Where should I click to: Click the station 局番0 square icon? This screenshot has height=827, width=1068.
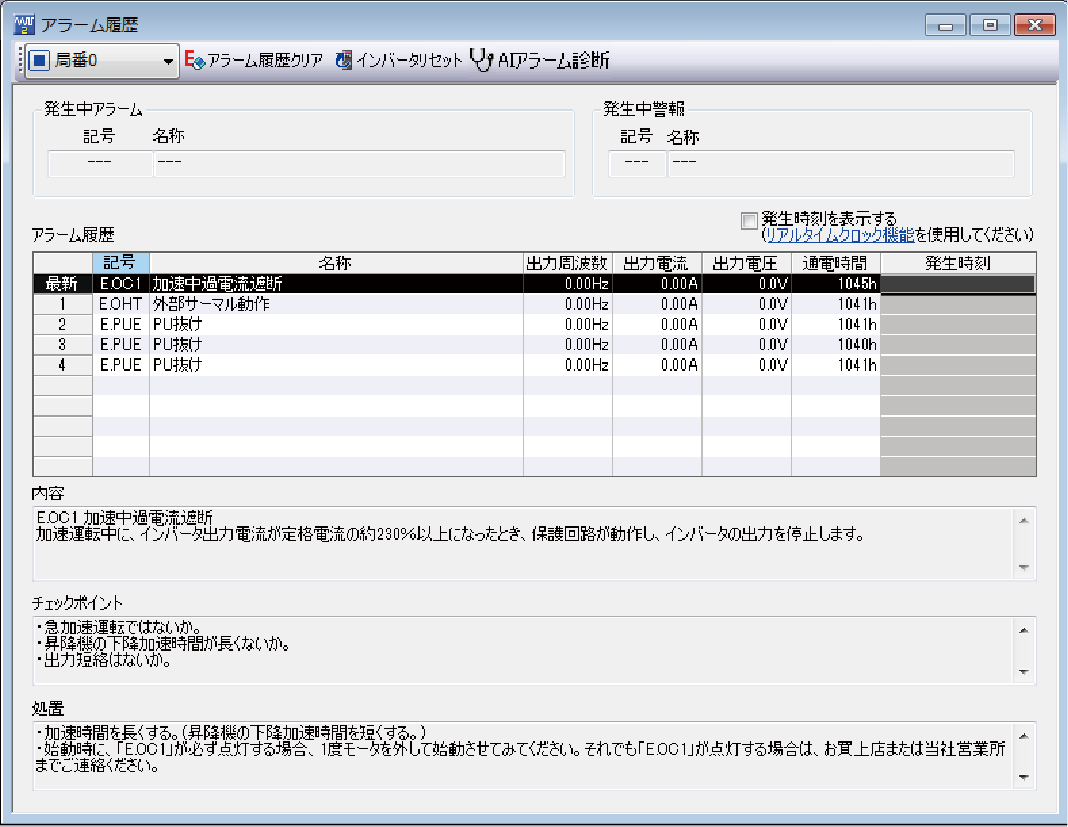click(39, 61)
